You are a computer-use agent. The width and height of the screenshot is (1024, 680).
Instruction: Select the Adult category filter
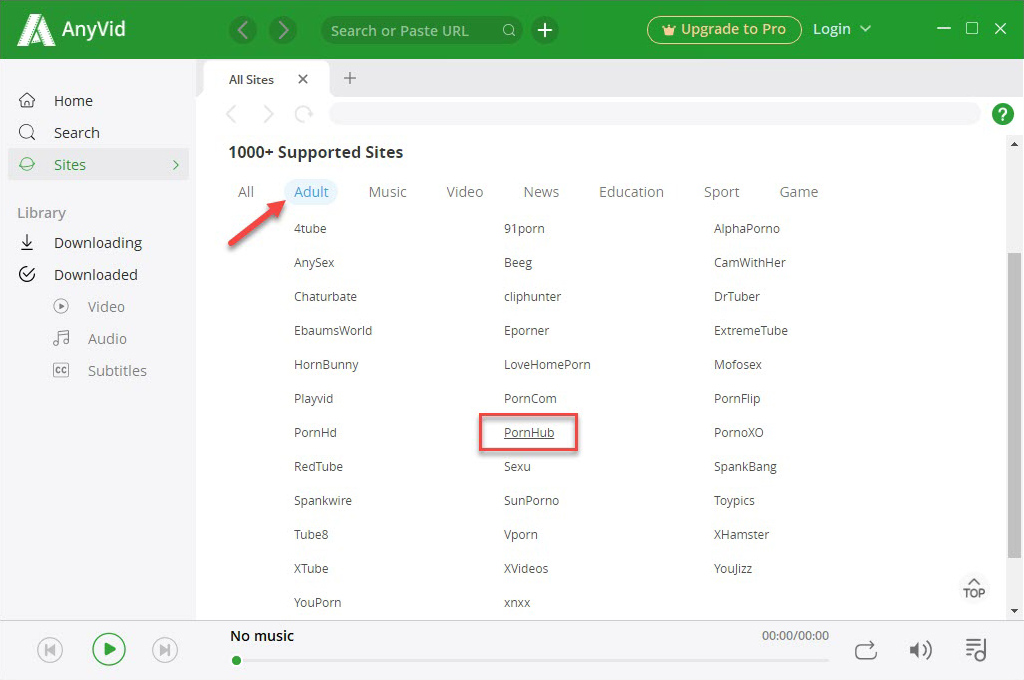tap(311, 192)
